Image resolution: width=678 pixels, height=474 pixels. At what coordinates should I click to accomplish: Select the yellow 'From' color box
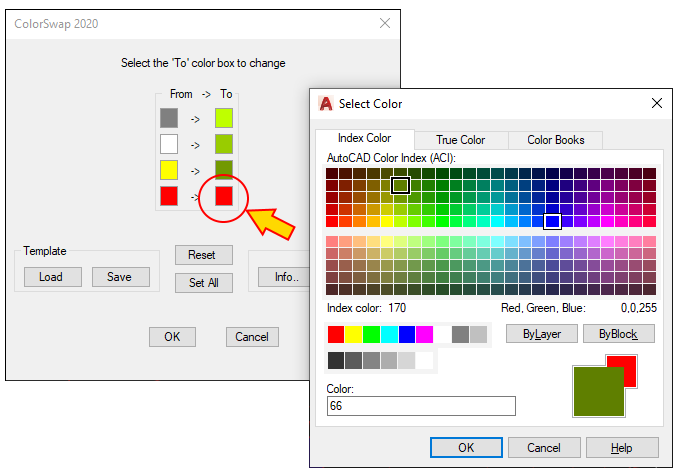click(x=169, y=170)
